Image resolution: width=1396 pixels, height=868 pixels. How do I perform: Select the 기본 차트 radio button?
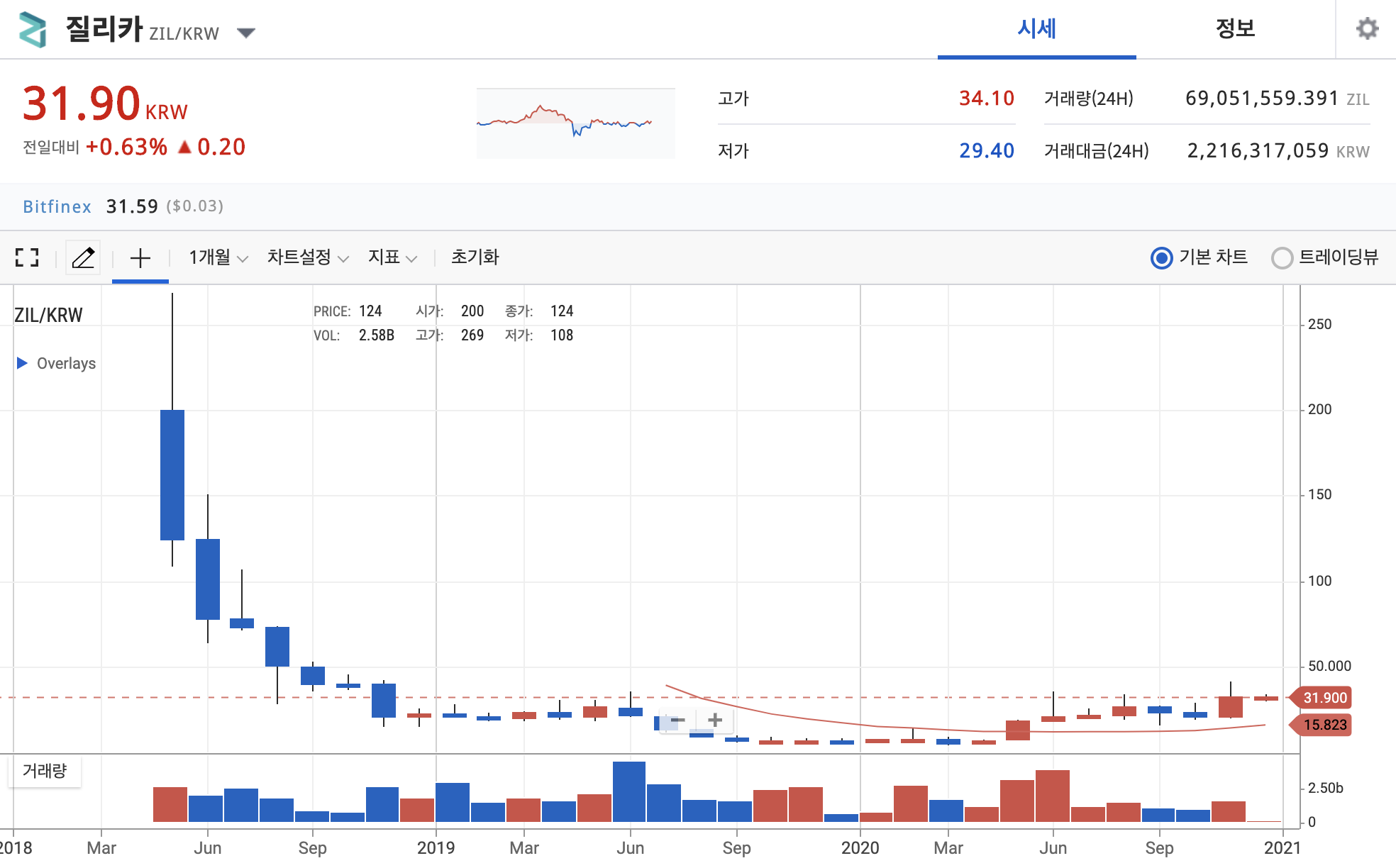[1161, 258]
